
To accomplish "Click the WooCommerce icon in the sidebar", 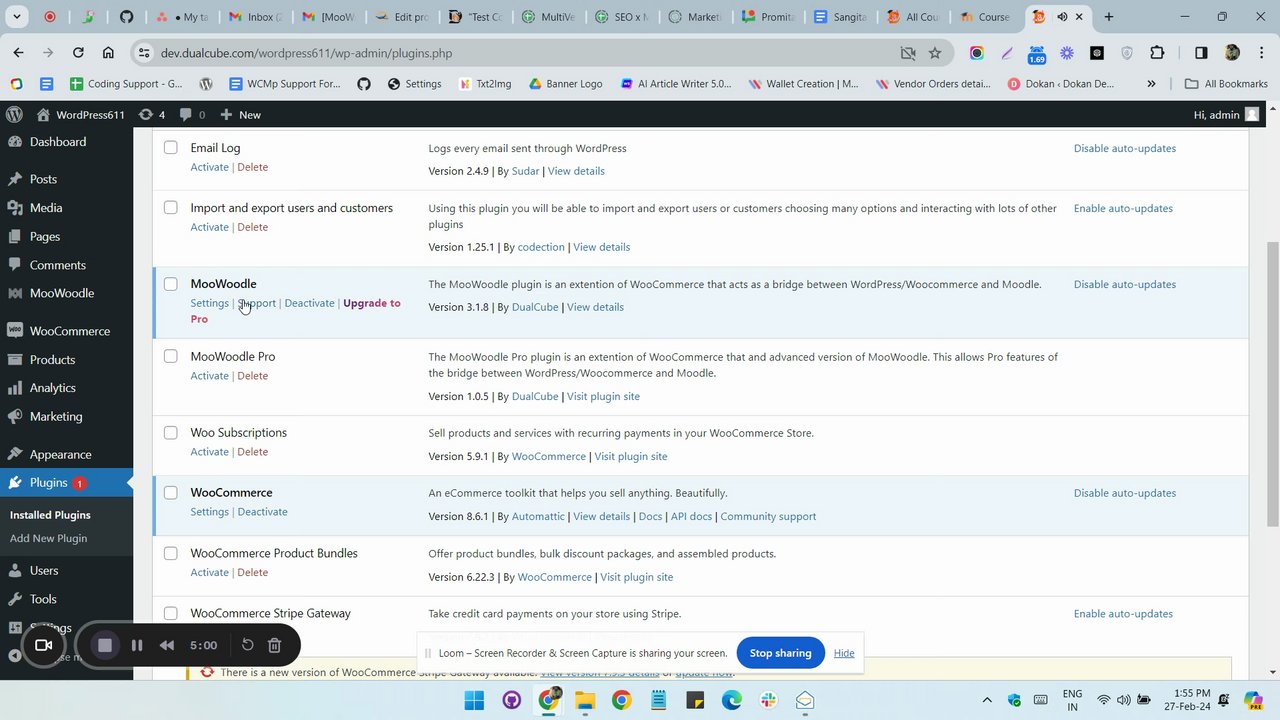I will [15, 331].
